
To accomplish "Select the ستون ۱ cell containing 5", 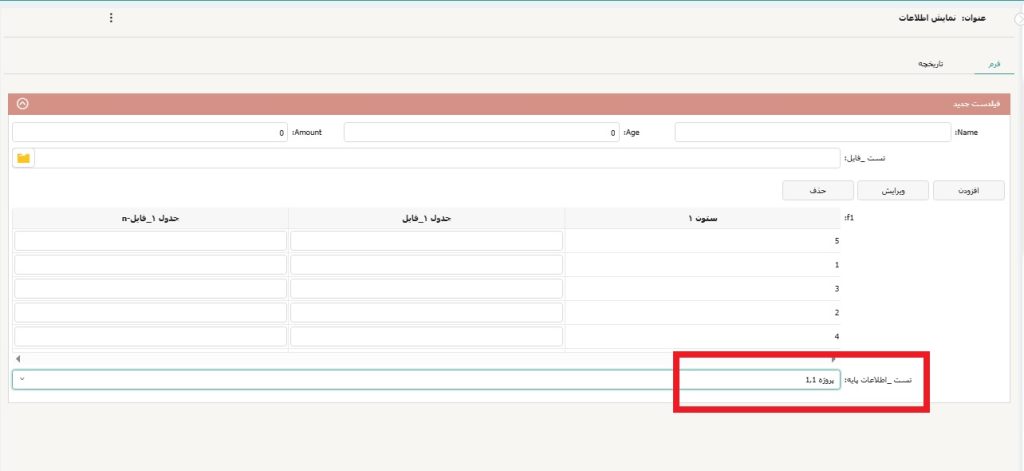I will coord(702,241).
